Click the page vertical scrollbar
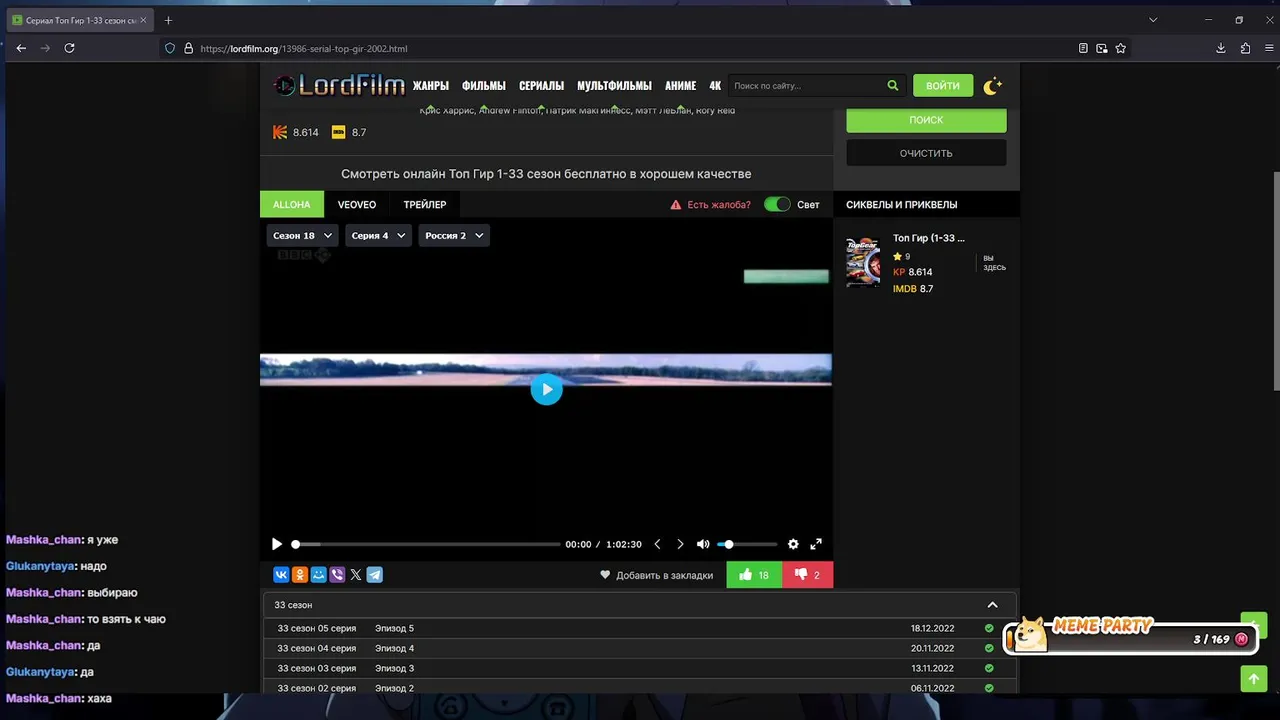This screenshot has height=720, width=1280. [1275, 282]
